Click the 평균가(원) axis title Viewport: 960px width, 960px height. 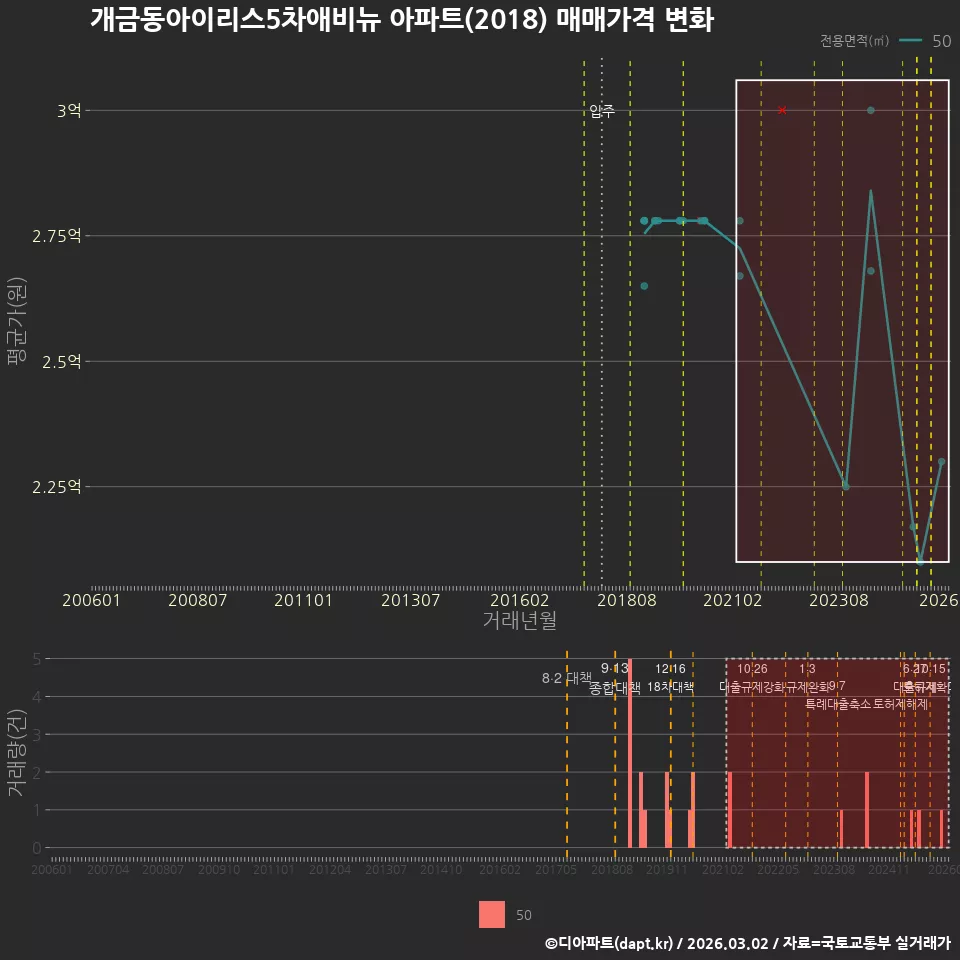coord(17,321)
